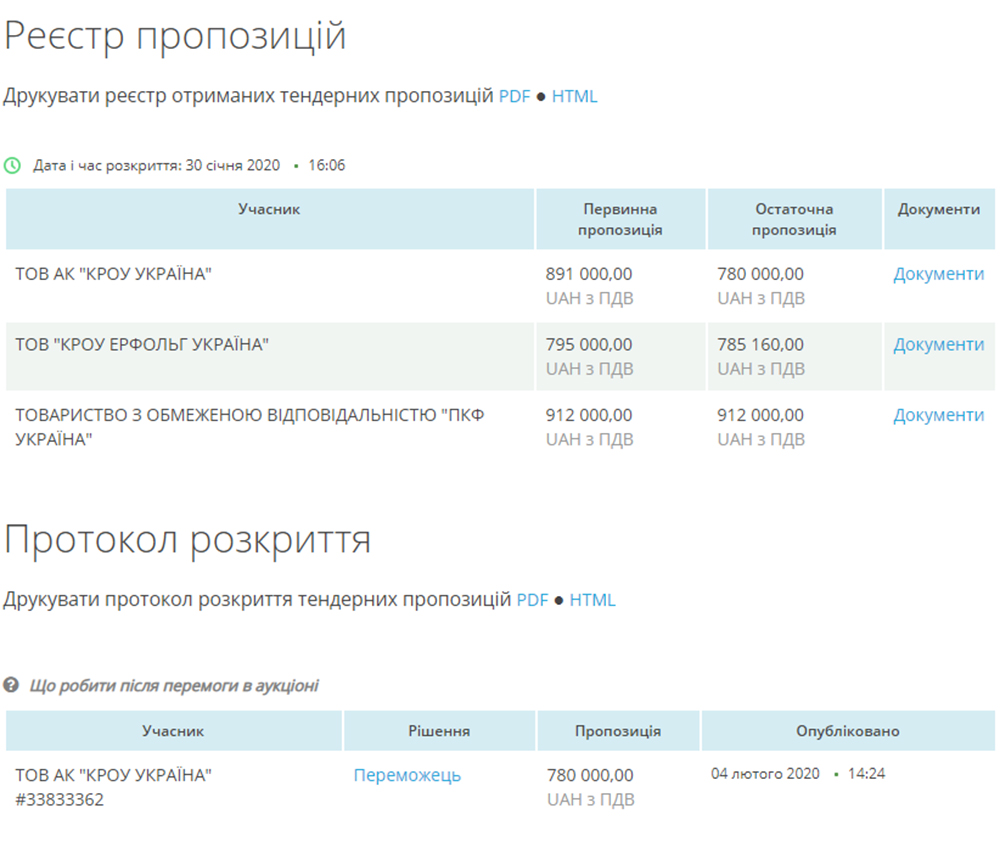Screen dimensions: 1000x842
Task: Click the Переможець decision link
Action: point(407,776)
